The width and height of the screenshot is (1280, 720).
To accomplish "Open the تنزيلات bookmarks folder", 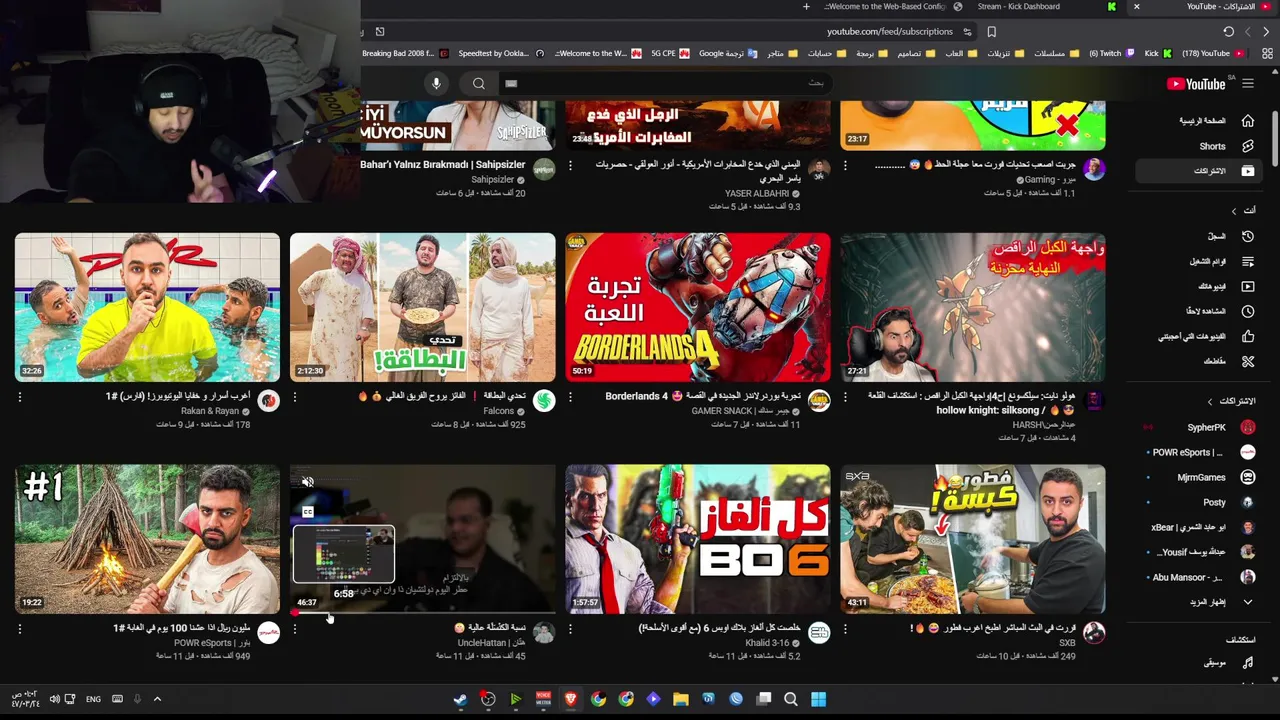I will pos(1004,53).
